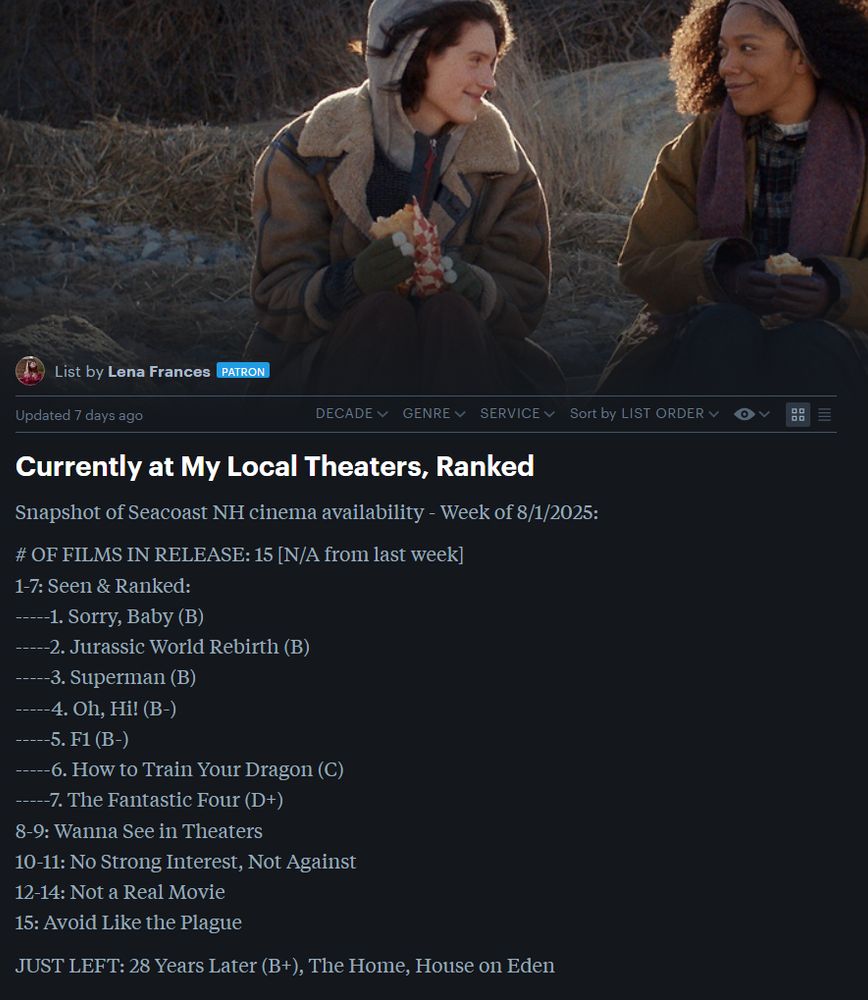Click the 'JUST LEFT: 28 Years Later' line
This screenshot has width=868, height=1000.
285,966
